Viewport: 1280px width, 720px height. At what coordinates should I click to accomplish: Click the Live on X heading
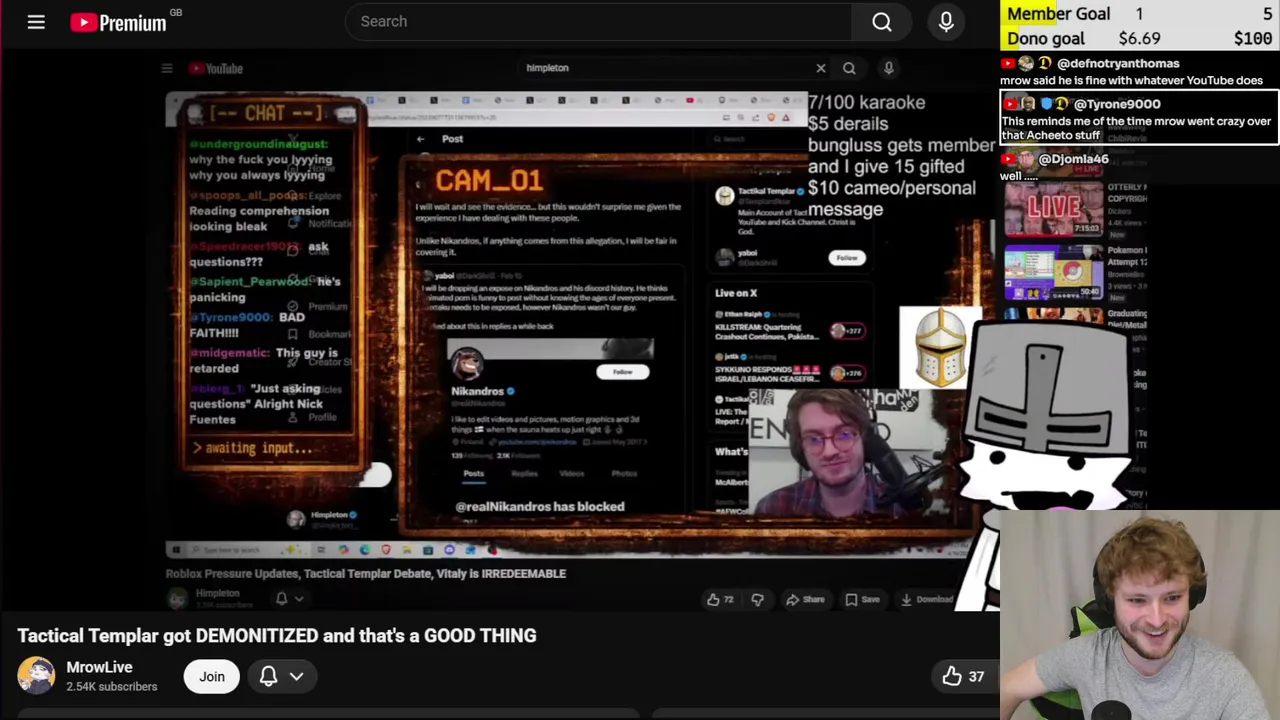click(736, 293)
